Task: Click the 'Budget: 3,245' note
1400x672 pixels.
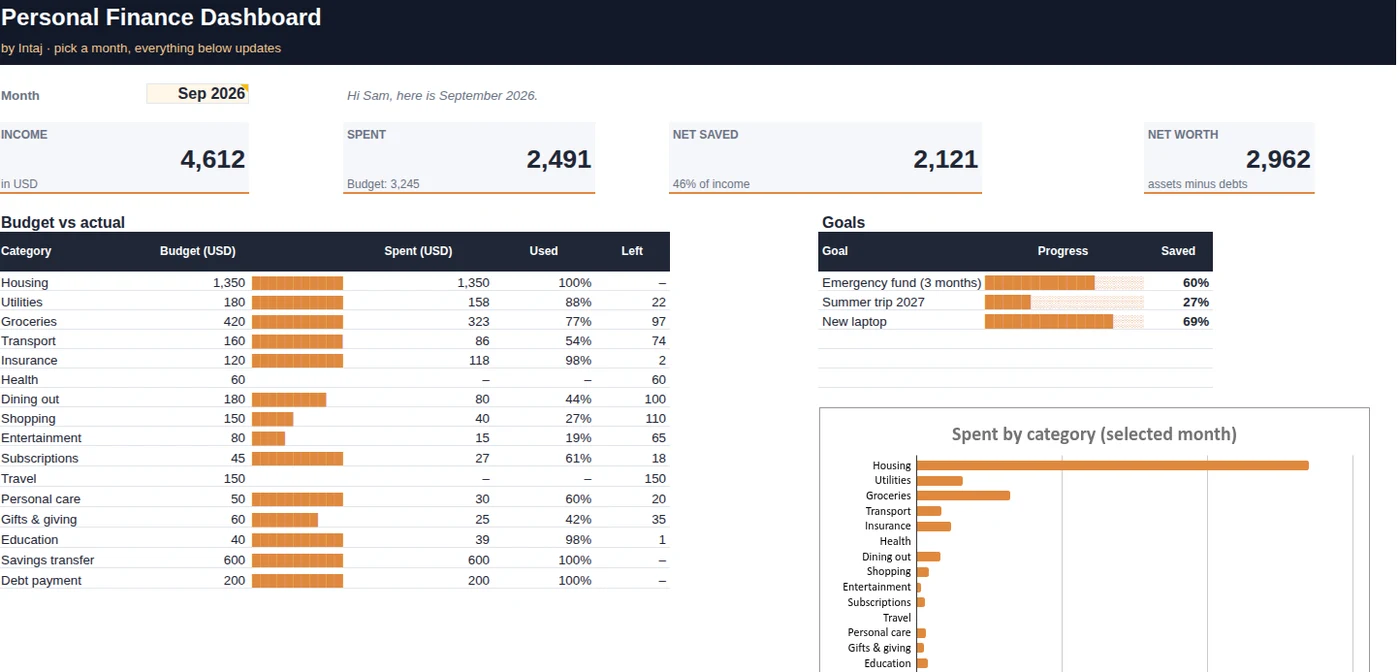Action: [x=383, y=184]
